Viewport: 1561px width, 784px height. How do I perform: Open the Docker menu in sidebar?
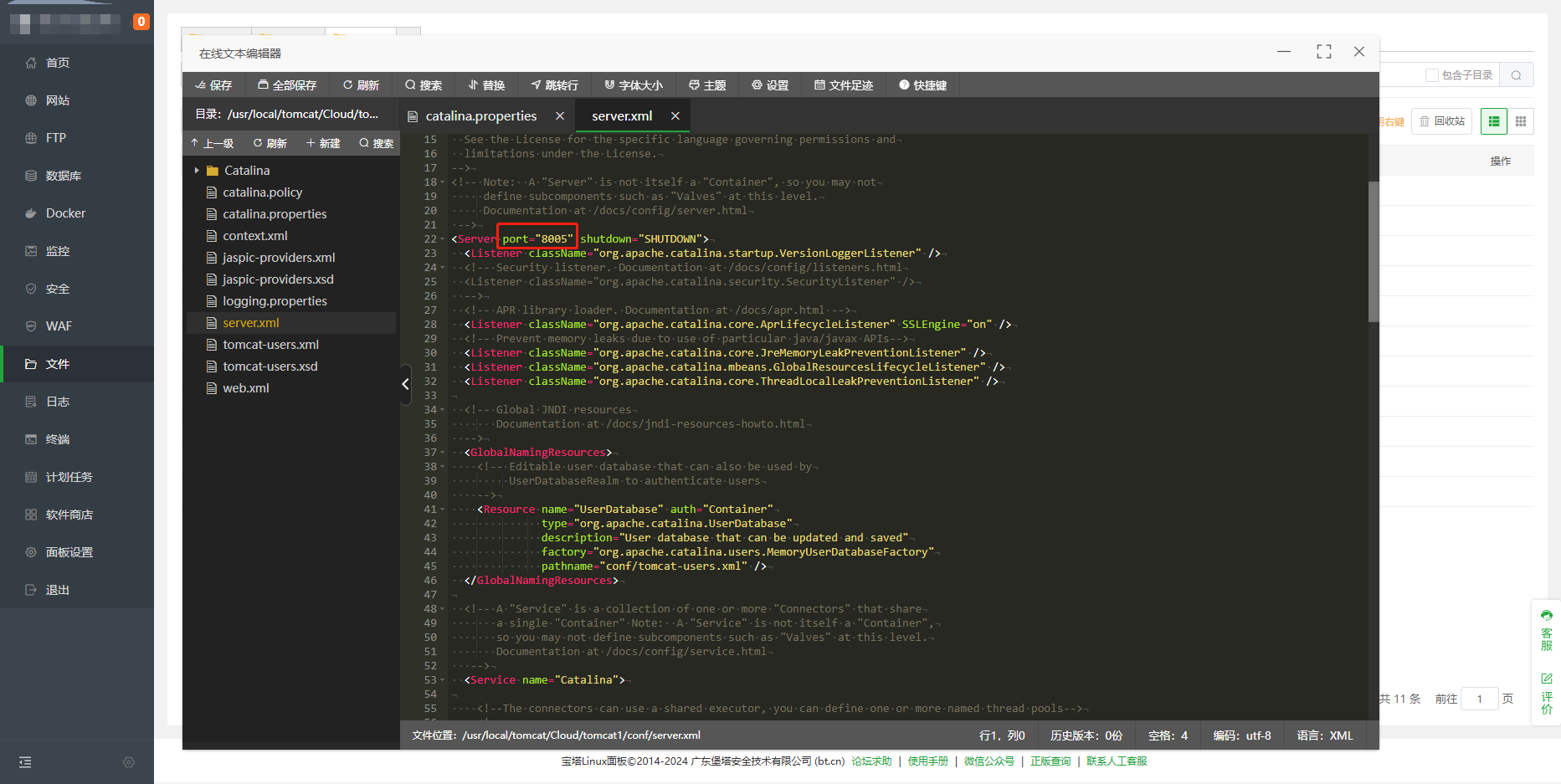65,213
